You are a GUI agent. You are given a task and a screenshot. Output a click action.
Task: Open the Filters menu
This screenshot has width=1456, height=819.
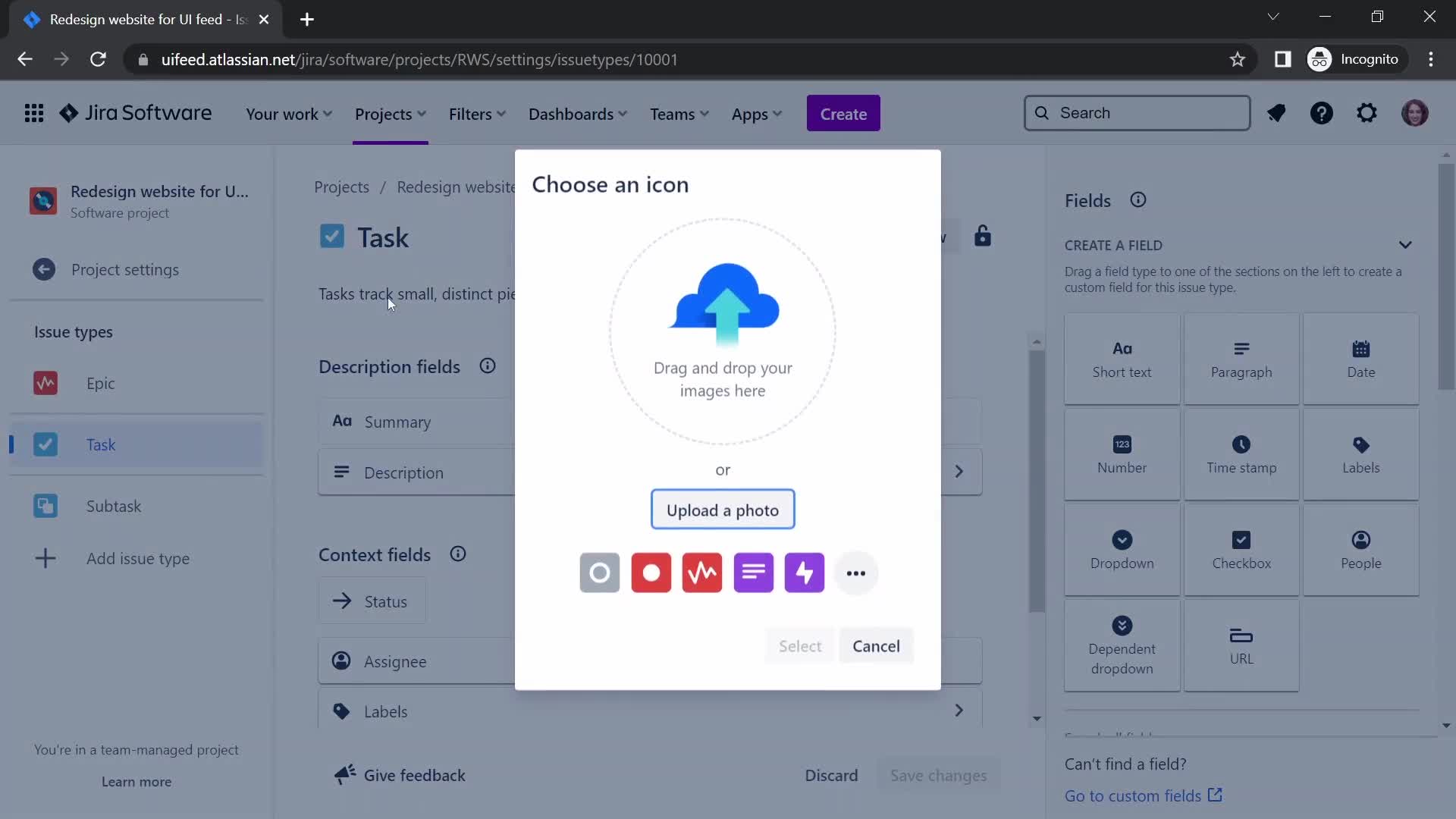pyautogui.click(x=470, y=114)
